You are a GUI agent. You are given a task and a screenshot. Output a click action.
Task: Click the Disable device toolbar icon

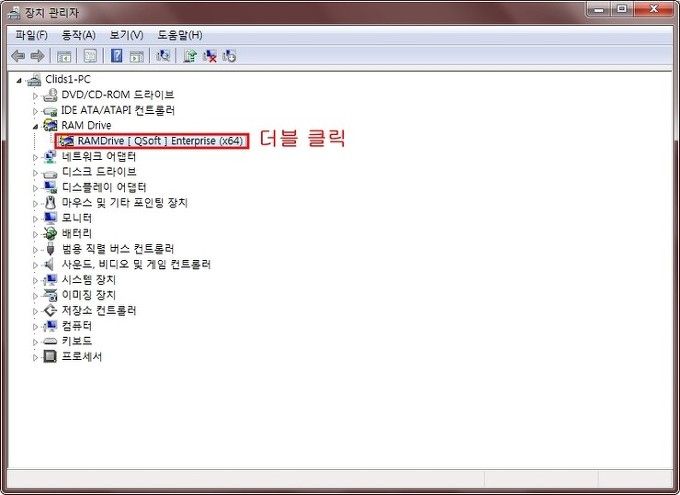229,56
